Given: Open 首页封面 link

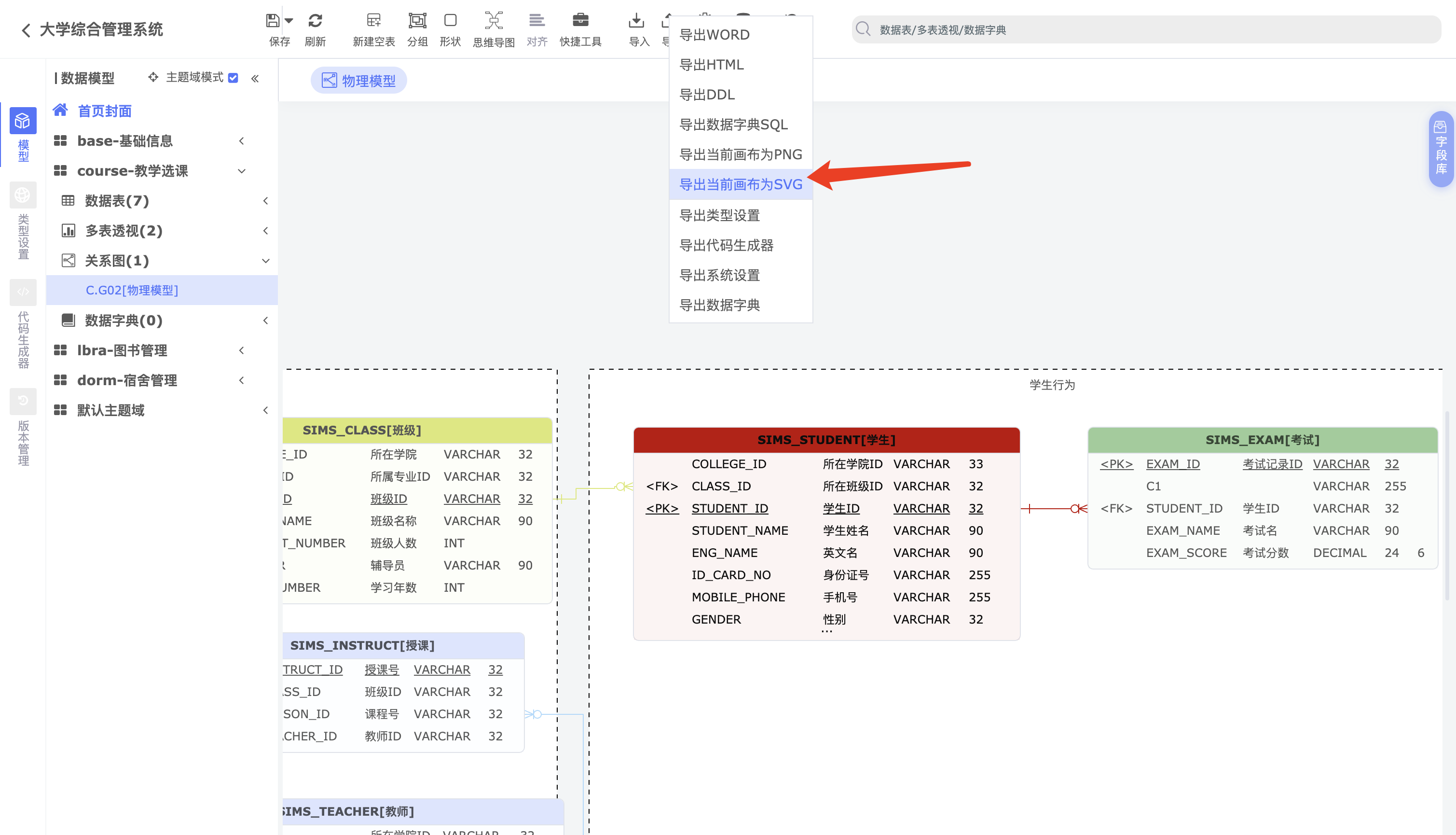Looking at the screenshot, I should tap(105, 111).
